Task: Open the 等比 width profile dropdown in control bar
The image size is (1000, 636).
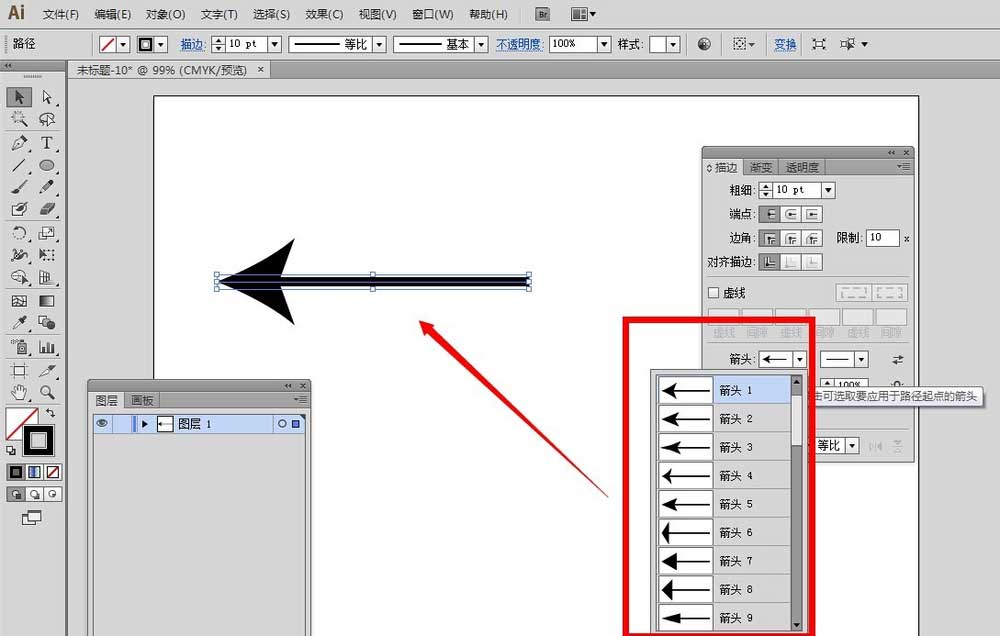Action: point(379,44)
